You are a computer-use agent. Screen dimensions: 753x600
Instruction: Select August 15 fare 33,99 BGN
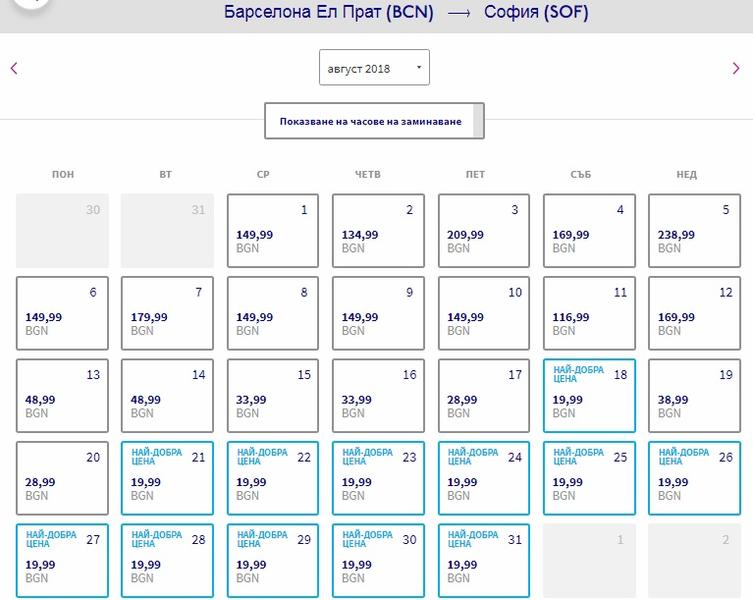tap(273, 396)
